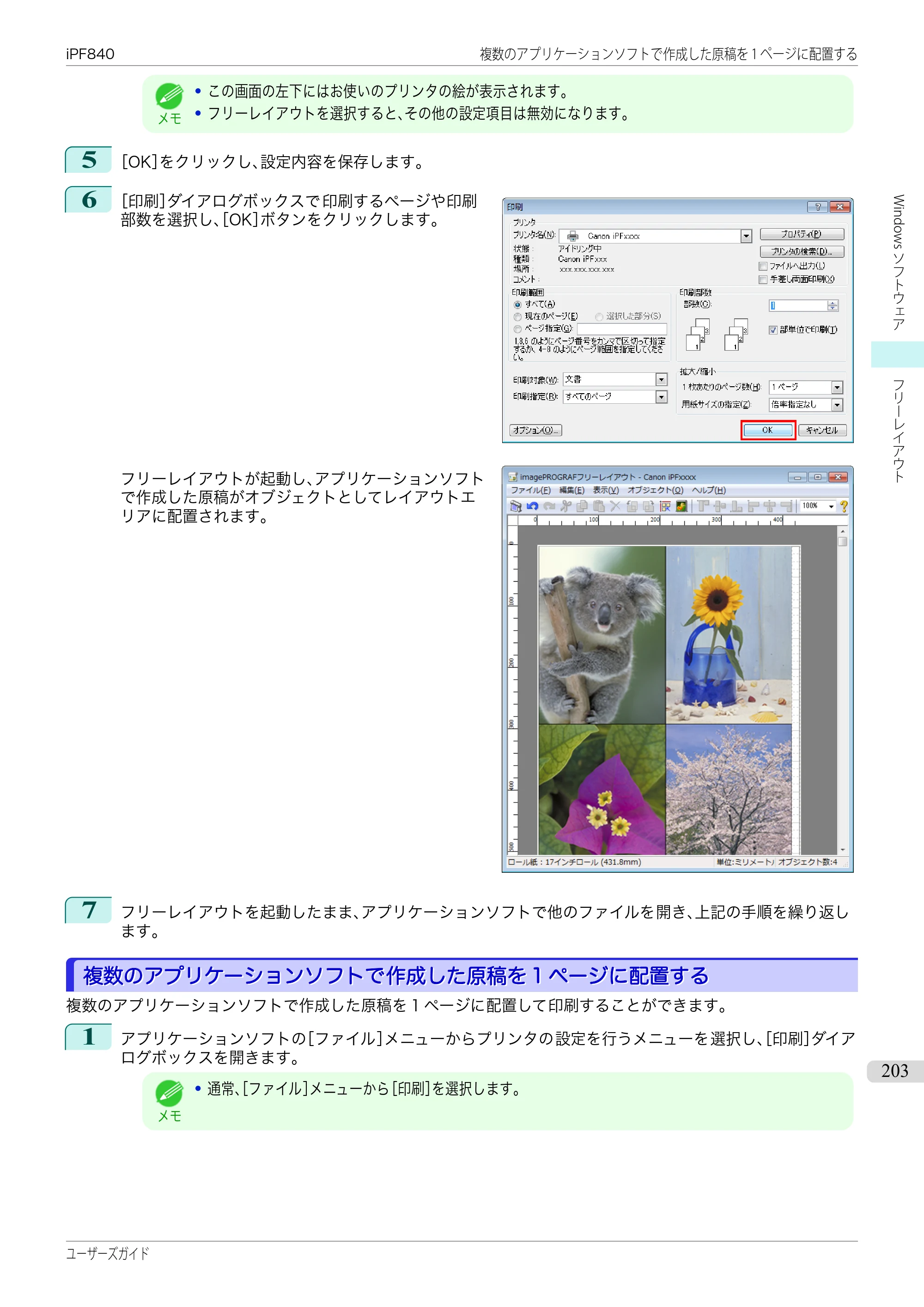Click the Align top icon
Viewport: 924px width, 1307px height.
point(703,506)
